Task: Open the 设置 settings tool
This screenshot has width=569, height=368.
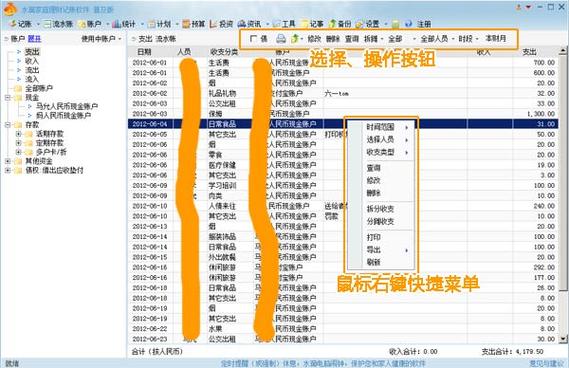Action: (368, 24)
